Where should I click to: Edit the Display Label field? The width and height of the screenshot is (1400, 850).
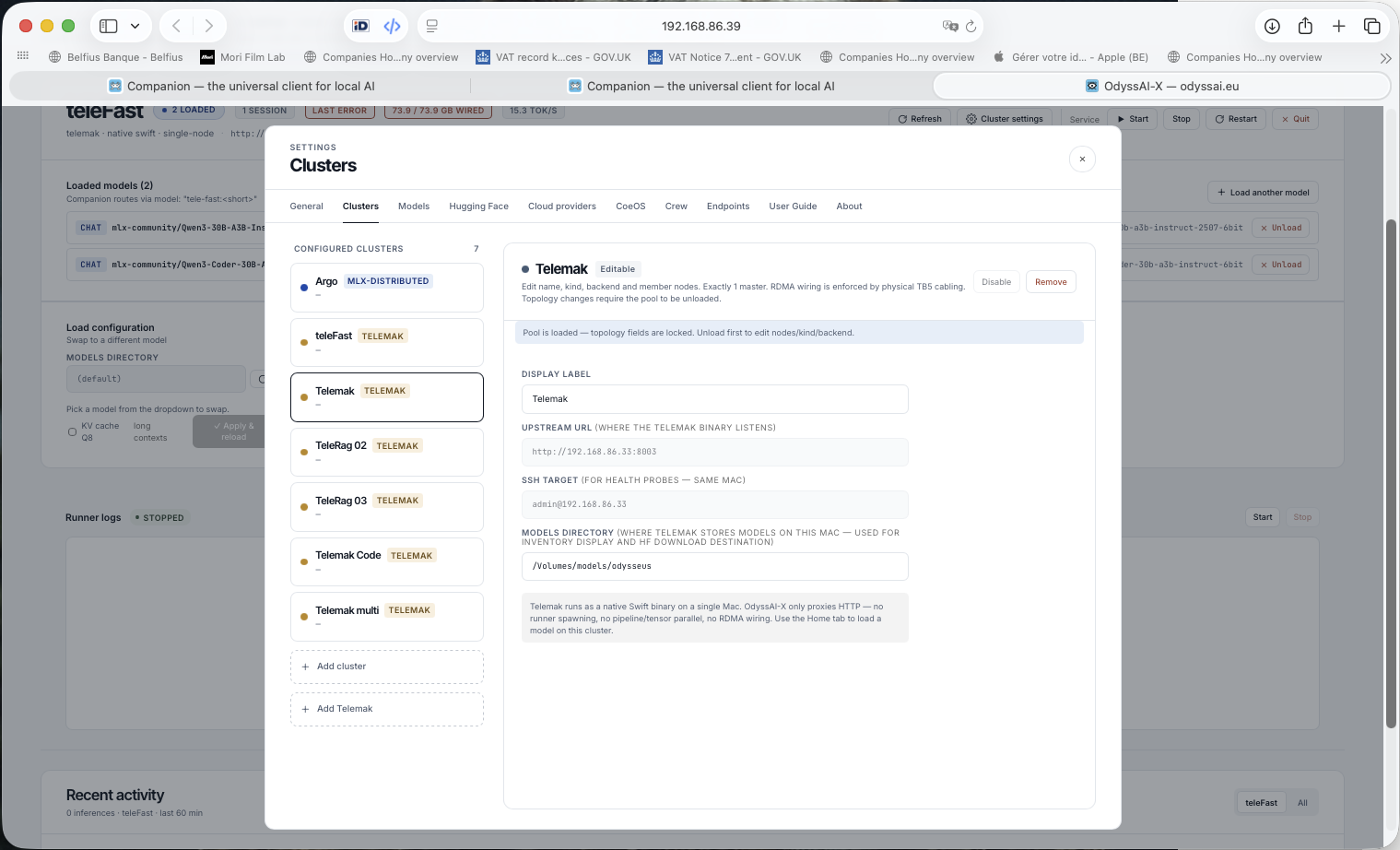tap(715, 399)
